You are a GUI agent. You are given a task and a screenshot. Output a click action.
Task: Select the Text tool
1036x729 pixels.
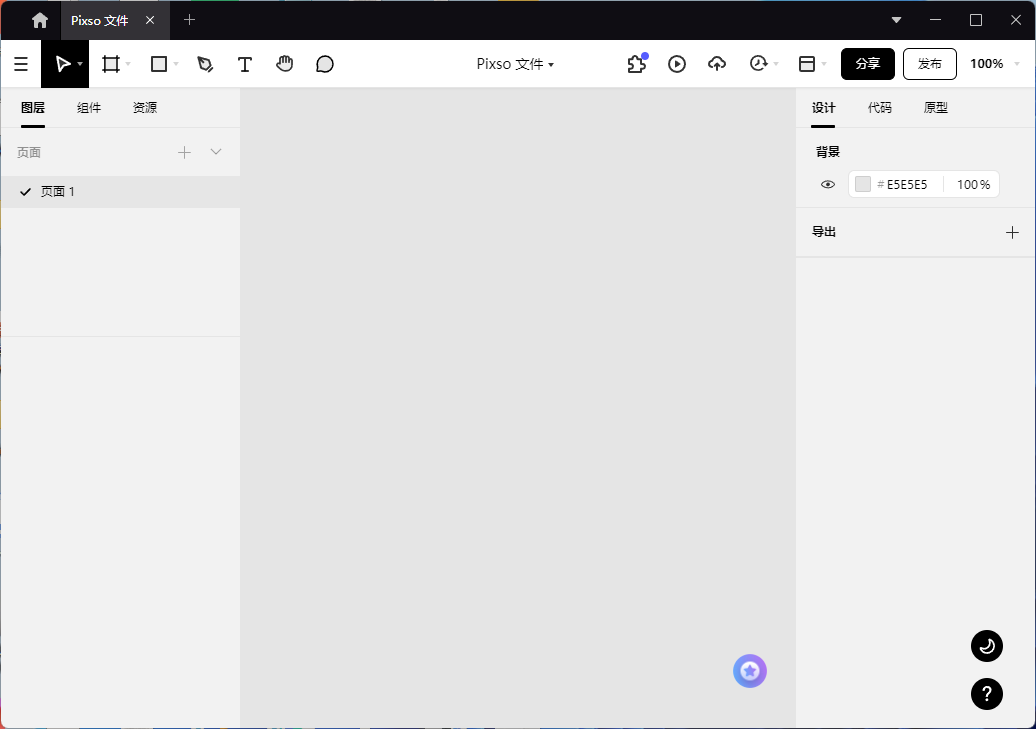[245, 64]
